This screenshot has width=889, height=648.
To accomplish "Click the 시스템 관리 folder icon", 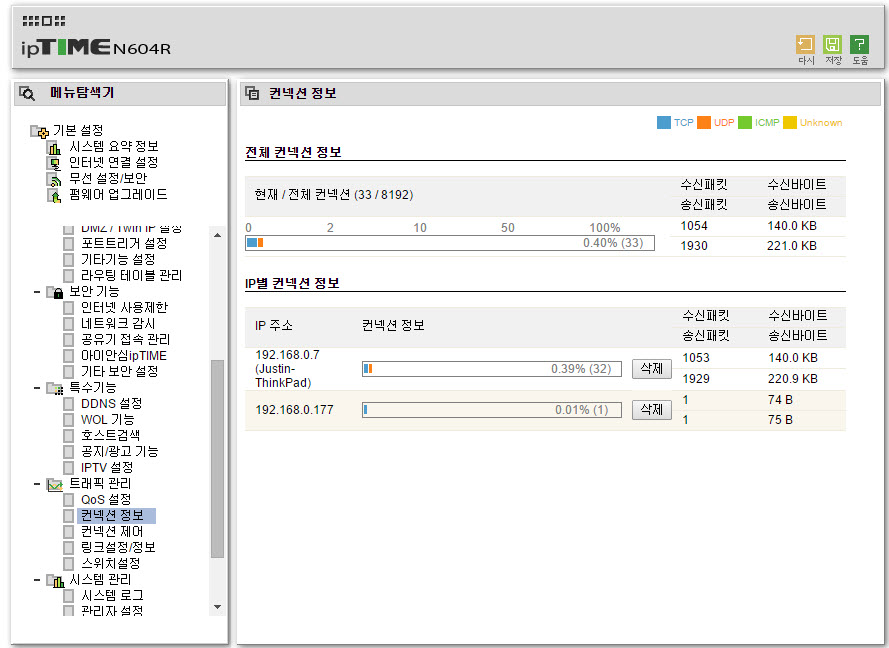I will point(55,581).
